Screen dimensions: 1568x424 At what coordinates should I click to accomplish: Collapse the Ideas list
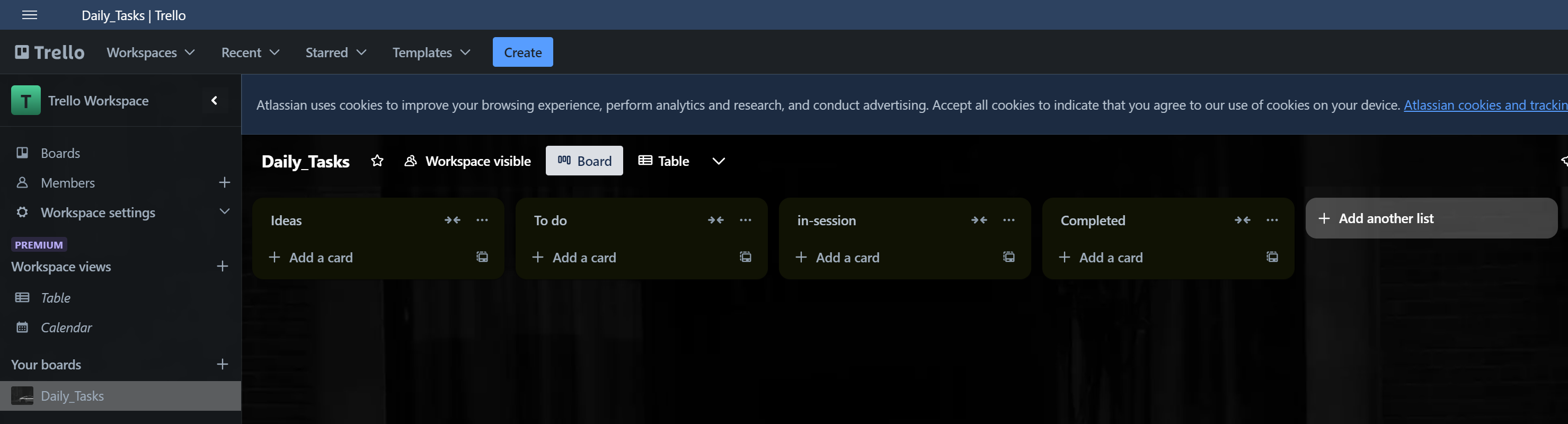coord(452,220)
